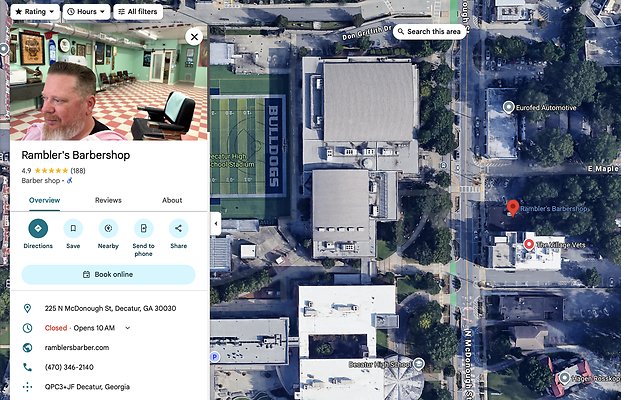This screenshot has width=621, height=400.
Task: Switch to the Reviews tab
Action: [108, 200]
